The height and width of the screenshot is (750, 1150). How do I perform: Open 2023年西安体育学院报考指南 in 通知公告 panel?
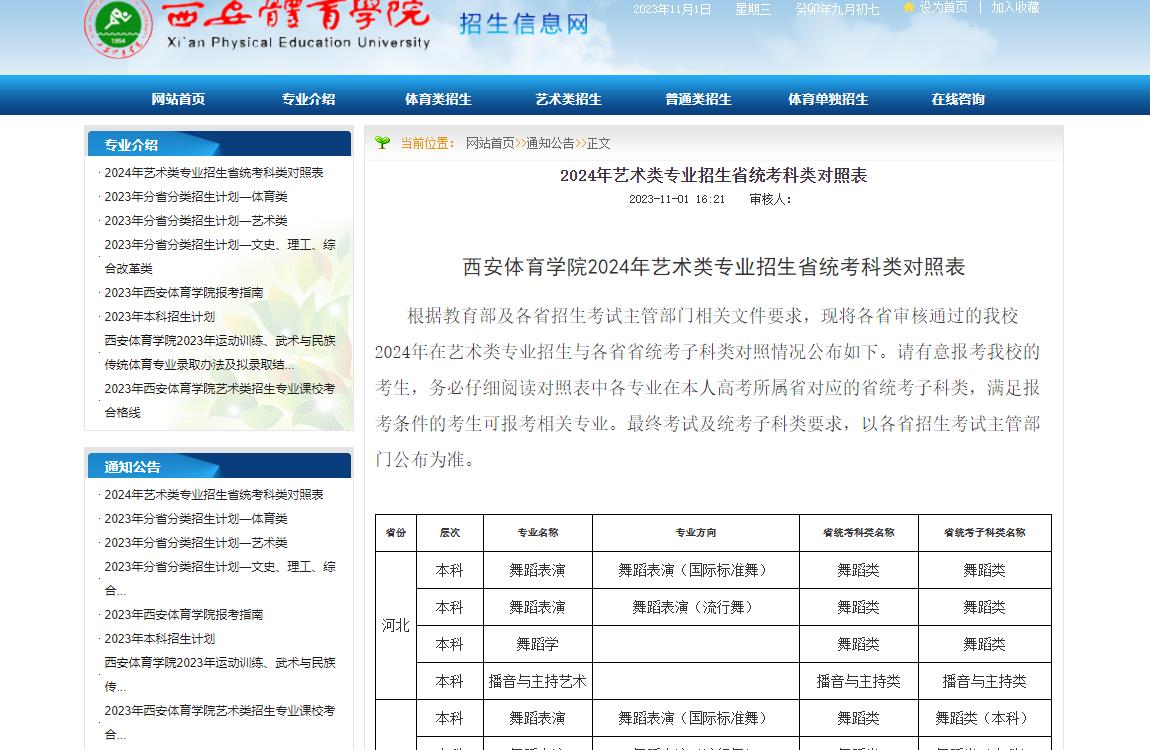[183, 615]
